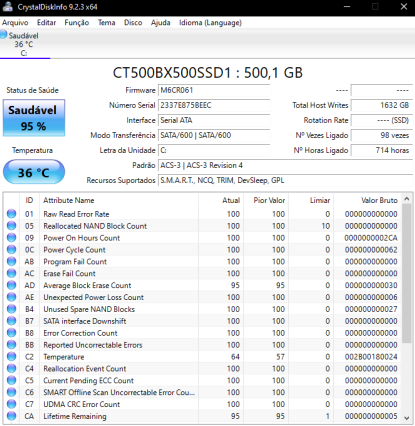Screen dimensions: 415x426
Task: Open the Ajuda menu
Action: point(160,23)
